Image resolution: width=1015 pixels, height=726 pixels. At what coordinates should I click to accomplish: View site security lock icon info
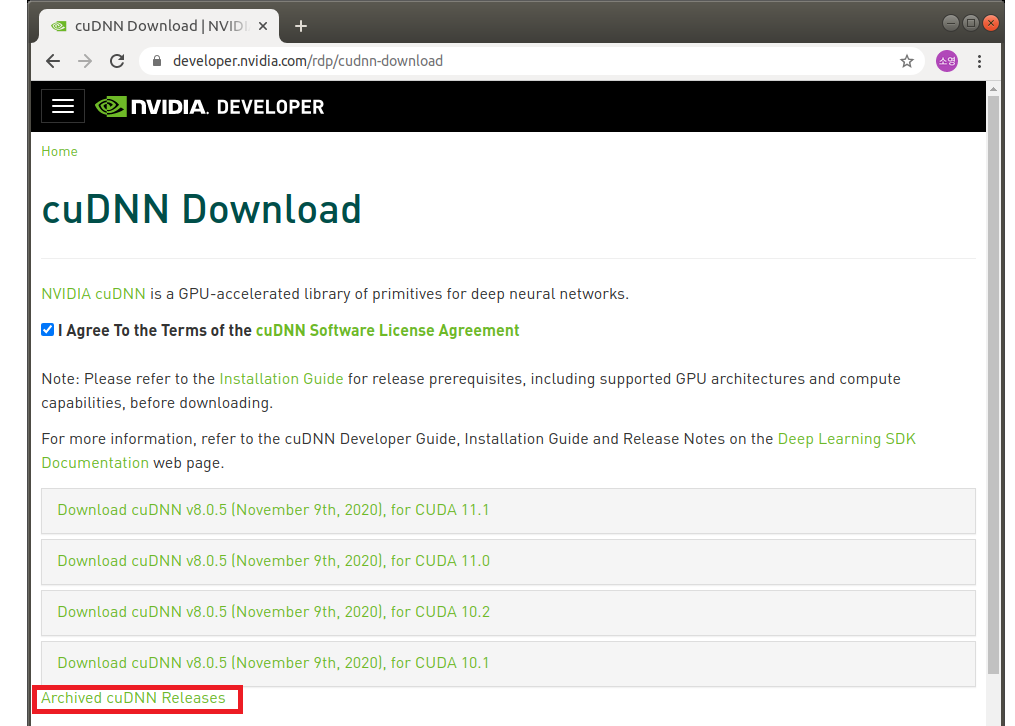click(x=157, y=61)
